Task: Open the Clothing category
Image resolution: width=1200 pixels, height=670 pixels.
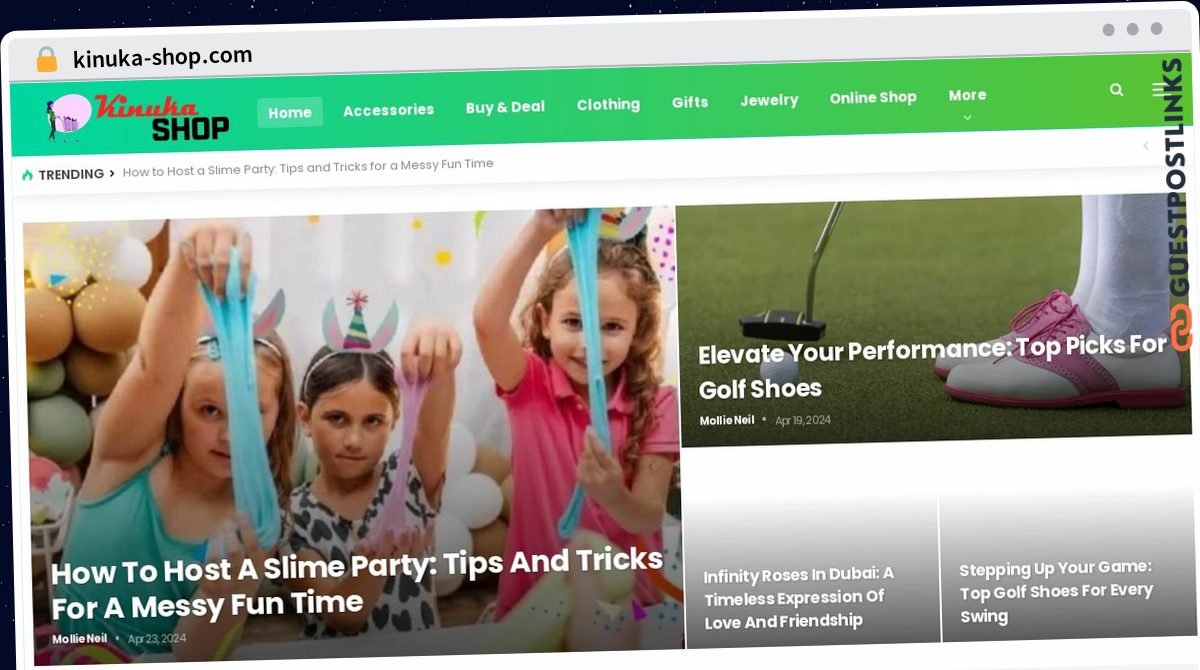Action: (608, 104)
